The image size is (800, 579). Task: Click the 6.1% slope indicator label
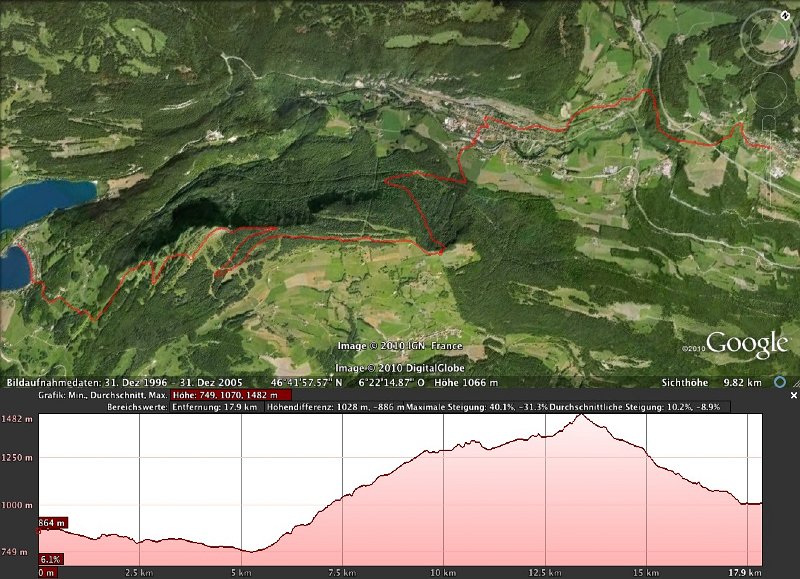tap(50, 559)
